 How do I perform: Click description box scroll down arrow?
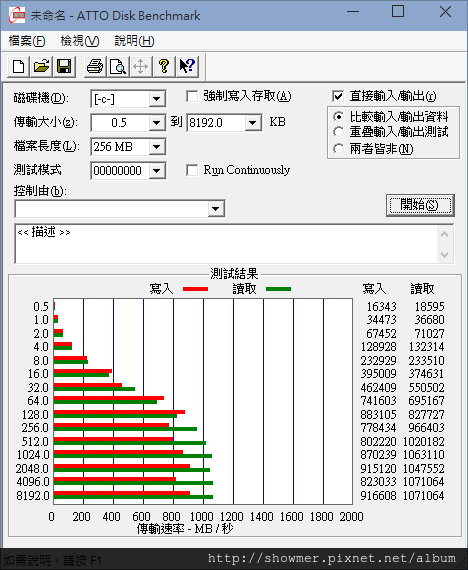coord(444,254)
